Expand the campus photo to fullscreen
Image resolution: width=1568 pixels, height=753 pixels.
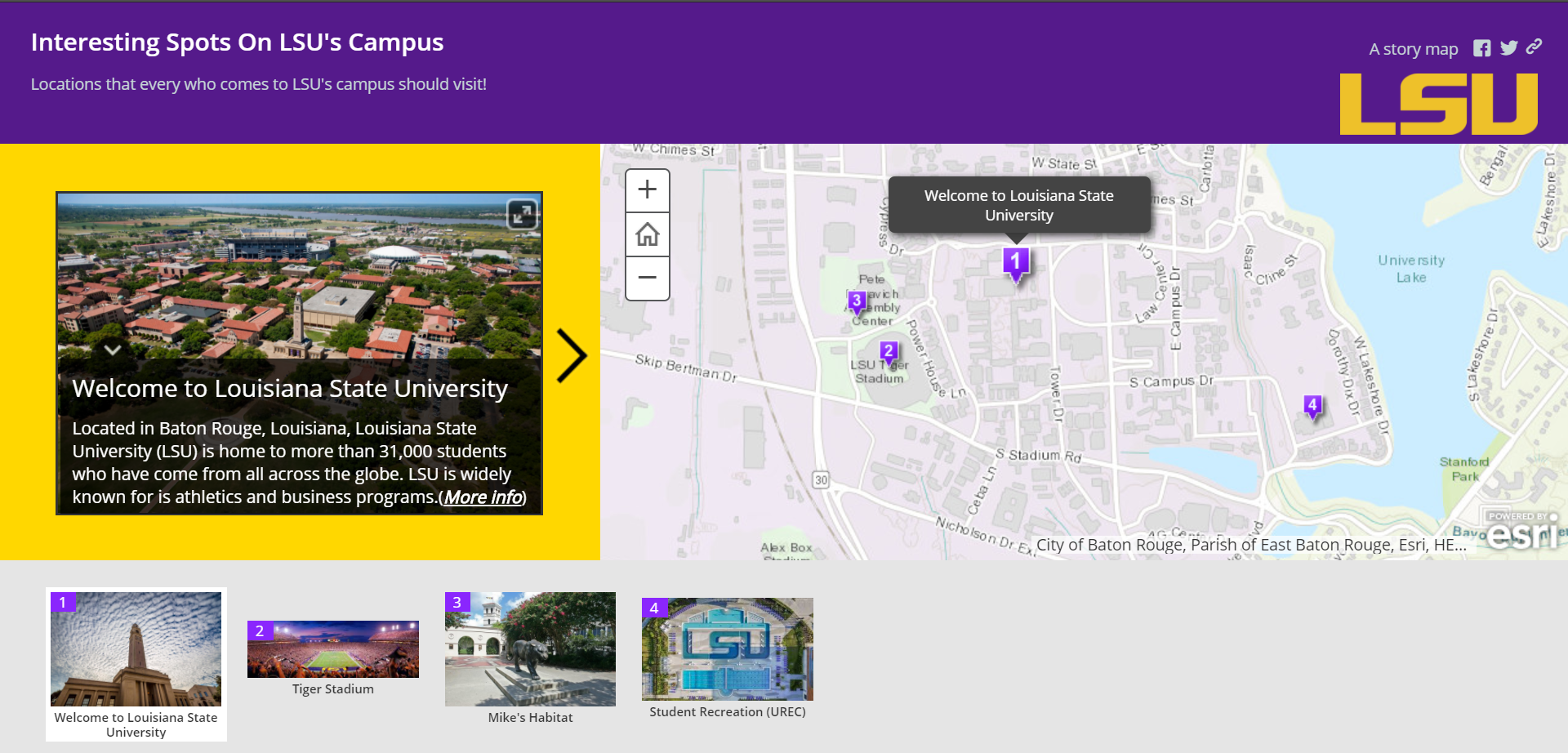(x=522, y=215)
